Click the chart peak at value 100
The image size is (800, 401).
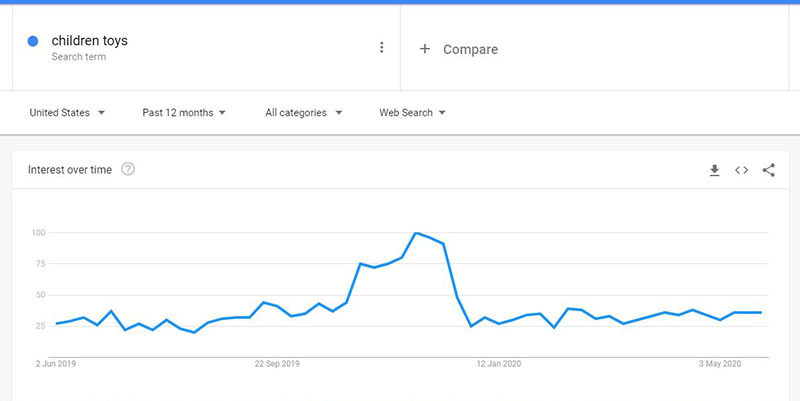(x=416, y=233)
